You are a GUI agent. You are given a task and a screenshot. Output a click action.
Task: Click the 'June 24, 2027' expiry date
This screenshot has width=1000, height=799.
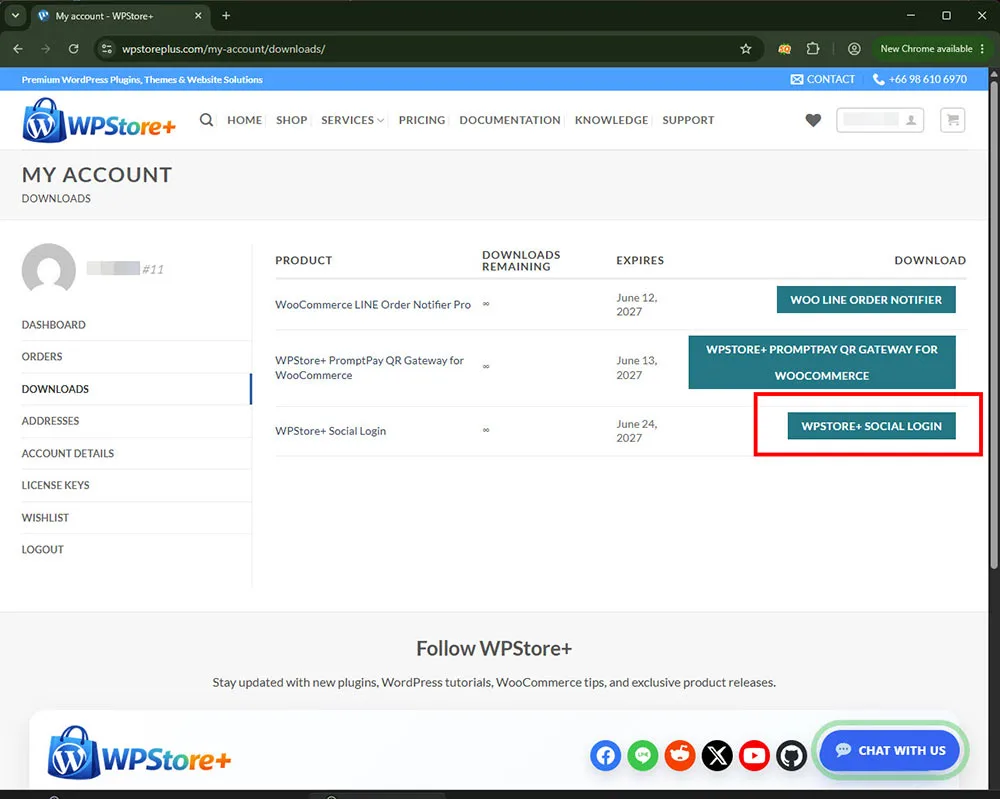coord(636,431)
